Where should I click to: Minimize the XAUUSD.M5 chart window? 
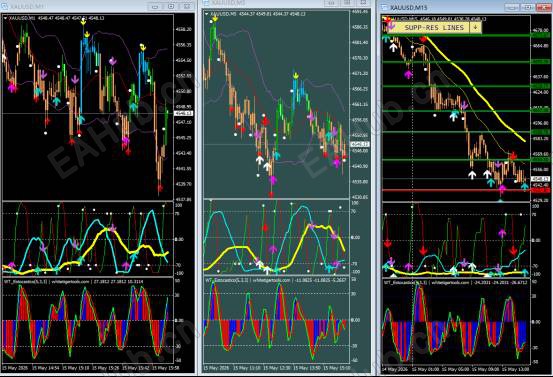331,3
